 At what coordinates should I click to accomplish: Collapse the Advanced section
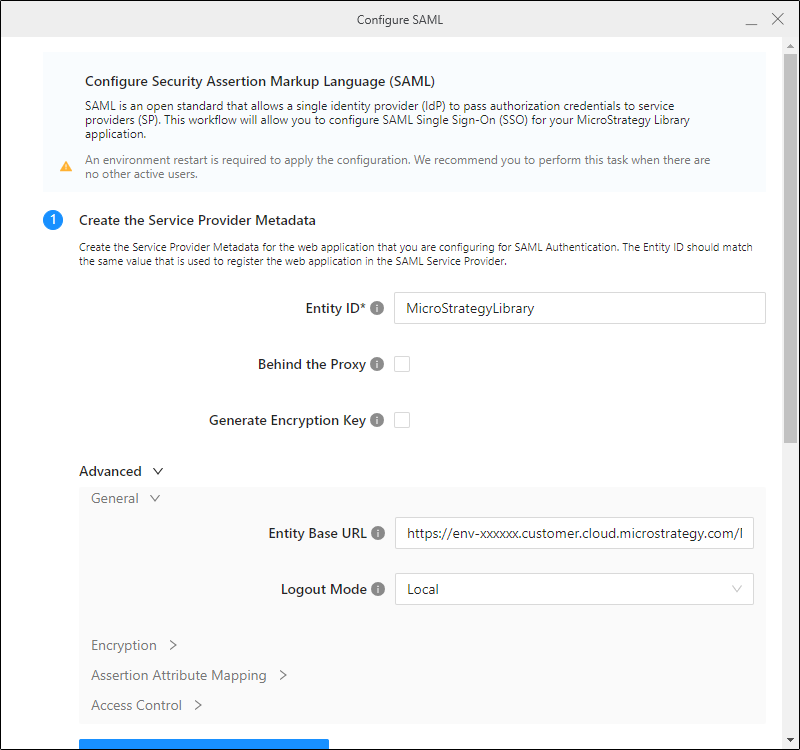click(x=120, y=471)
